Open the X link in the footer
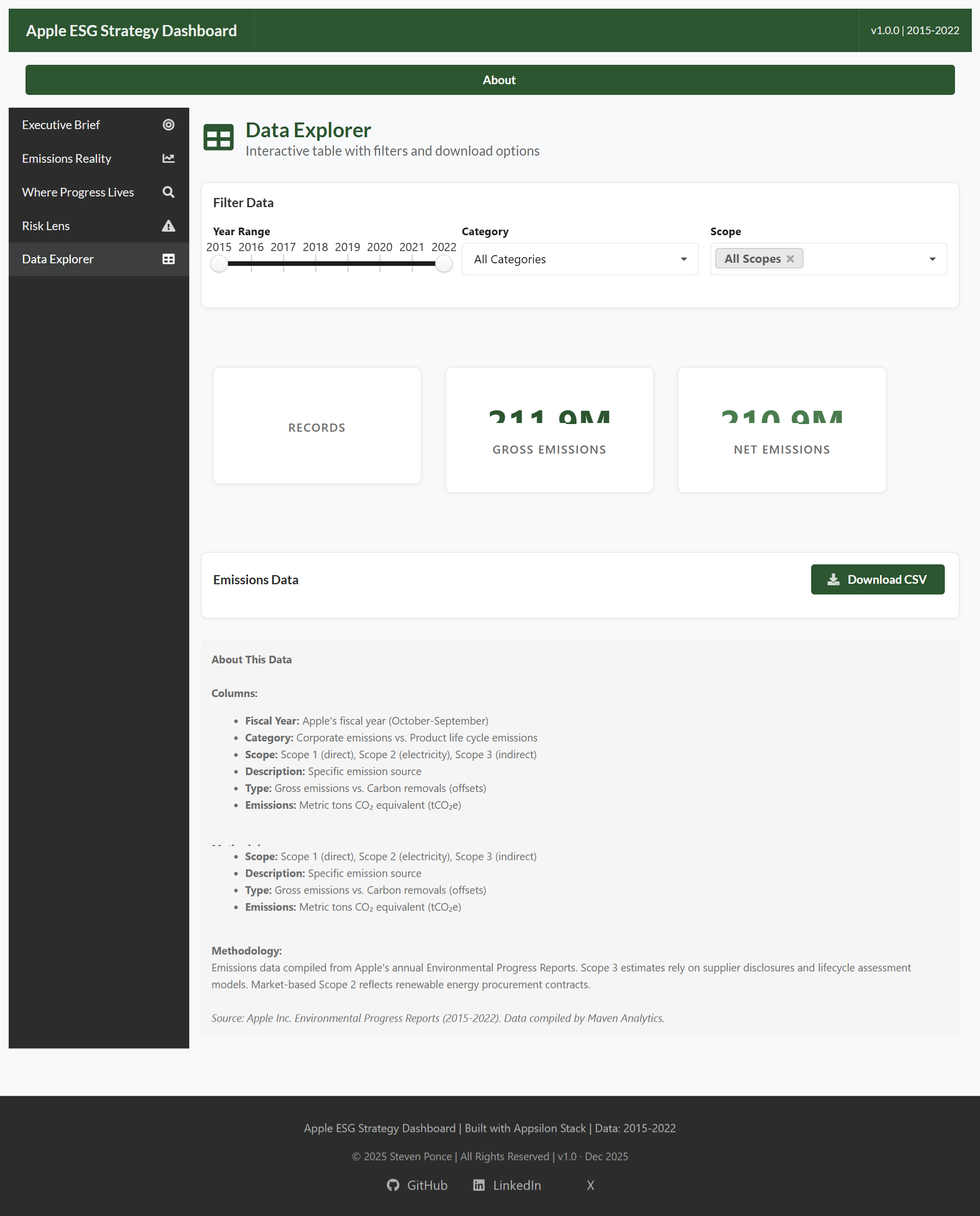This screenshot has width=980, height=1216. (590, 1185)
